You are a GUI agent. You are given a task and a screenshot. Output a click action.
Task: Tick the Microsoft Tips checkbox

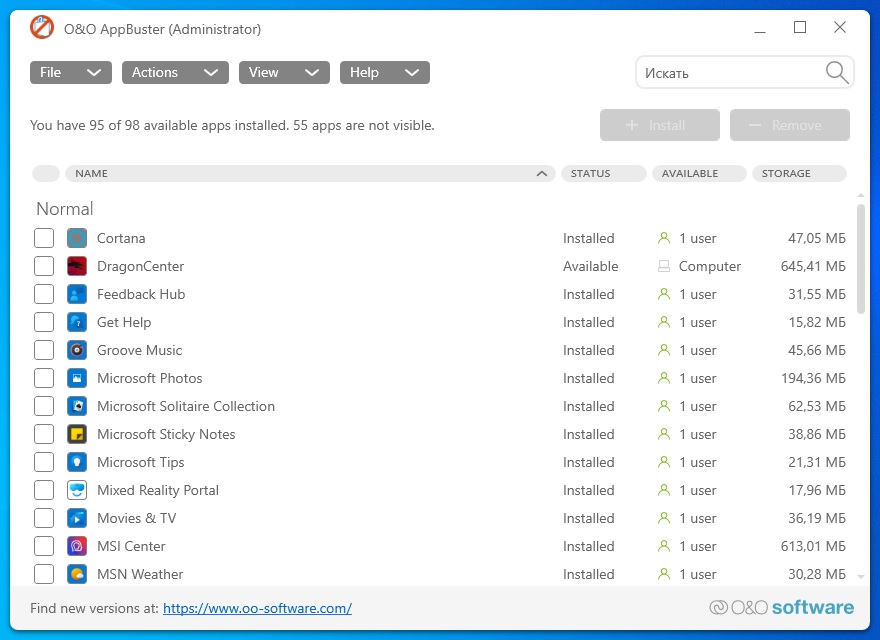tap(44, 462)
